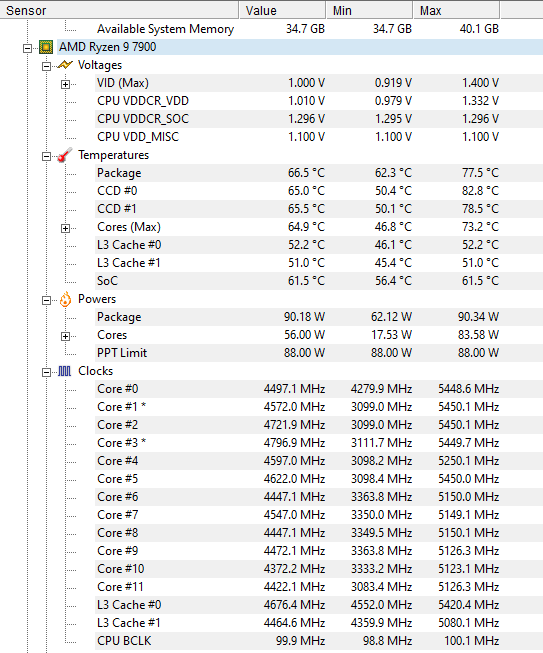
Task: Collapse the Temperatures group
Action: (x=47, y=156)
